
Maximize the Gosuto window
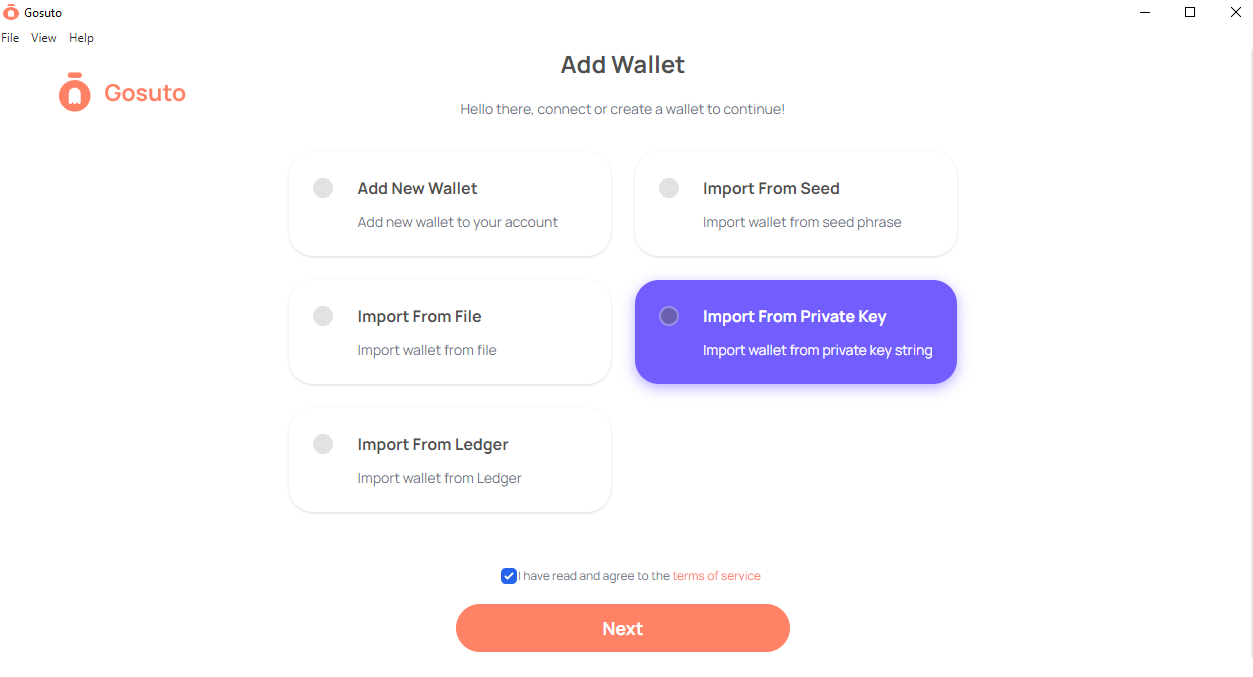pyautogui.click(x=1190, y=12)
